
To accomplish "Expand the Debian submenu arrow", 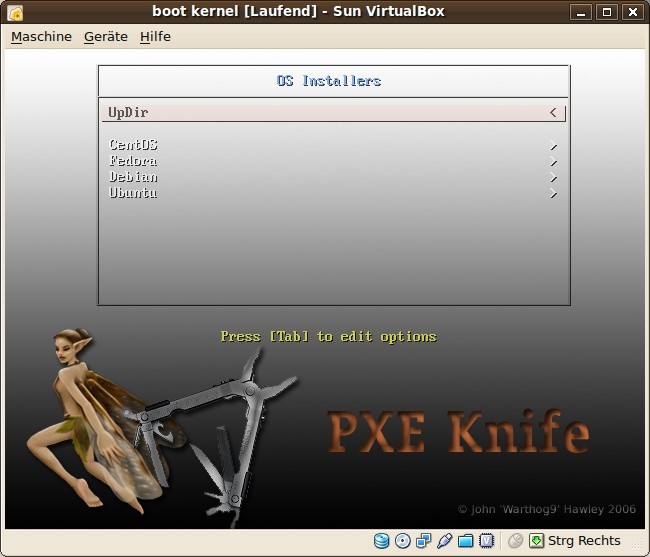I will point(553,177).
